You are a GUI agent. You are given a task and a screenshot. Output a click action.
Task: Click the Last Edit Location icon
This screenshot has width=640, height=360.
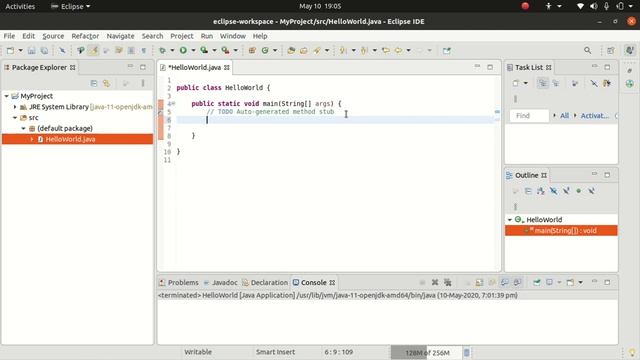coord(385,51)
